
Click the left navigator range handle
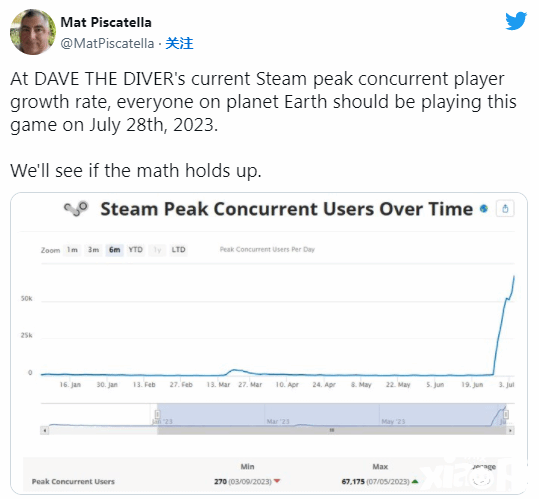(x=157, y=414)
